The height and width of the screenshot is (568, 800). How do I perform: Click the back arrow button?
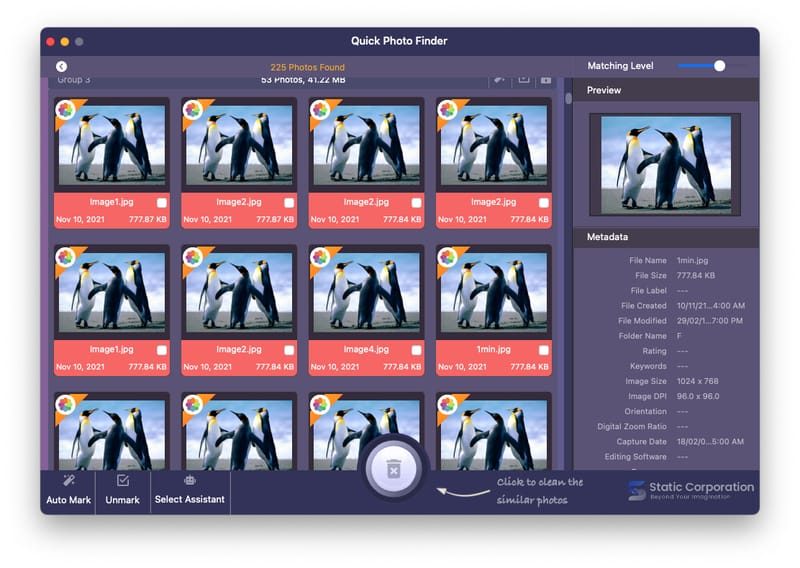click(62, 67)
